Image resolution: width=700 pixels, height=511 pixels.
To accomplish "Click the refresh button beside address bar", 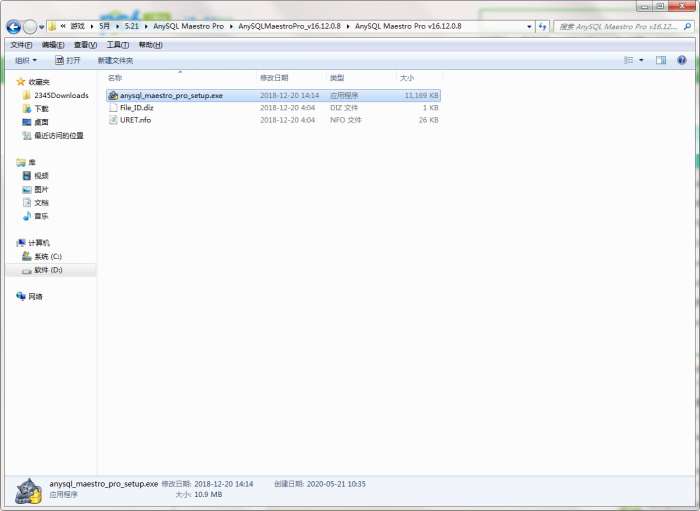I will pyautogui.click(x=542, y=27).
